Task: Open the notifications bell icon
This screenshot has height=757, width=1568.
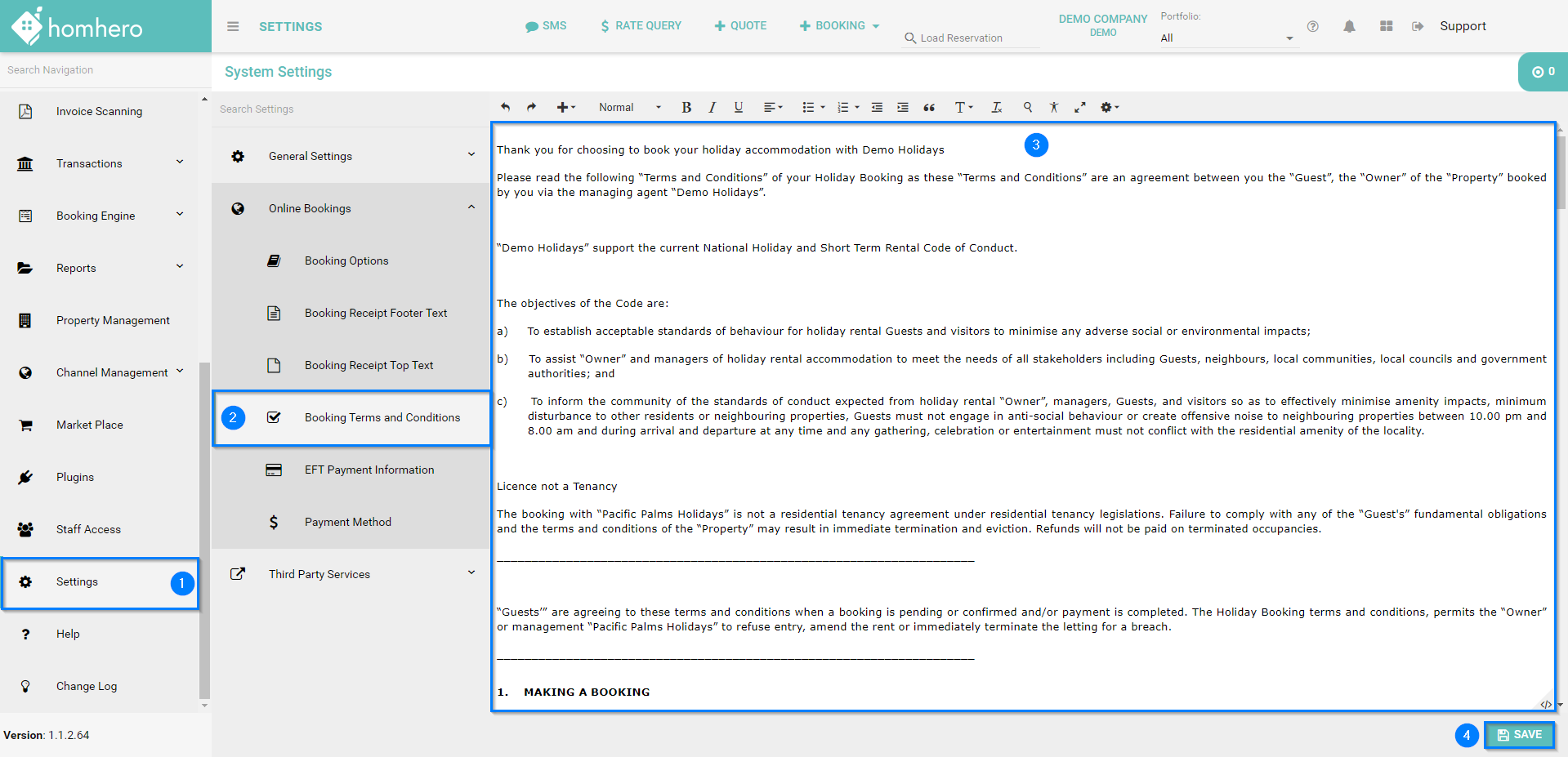Action: click(1349, 26)
